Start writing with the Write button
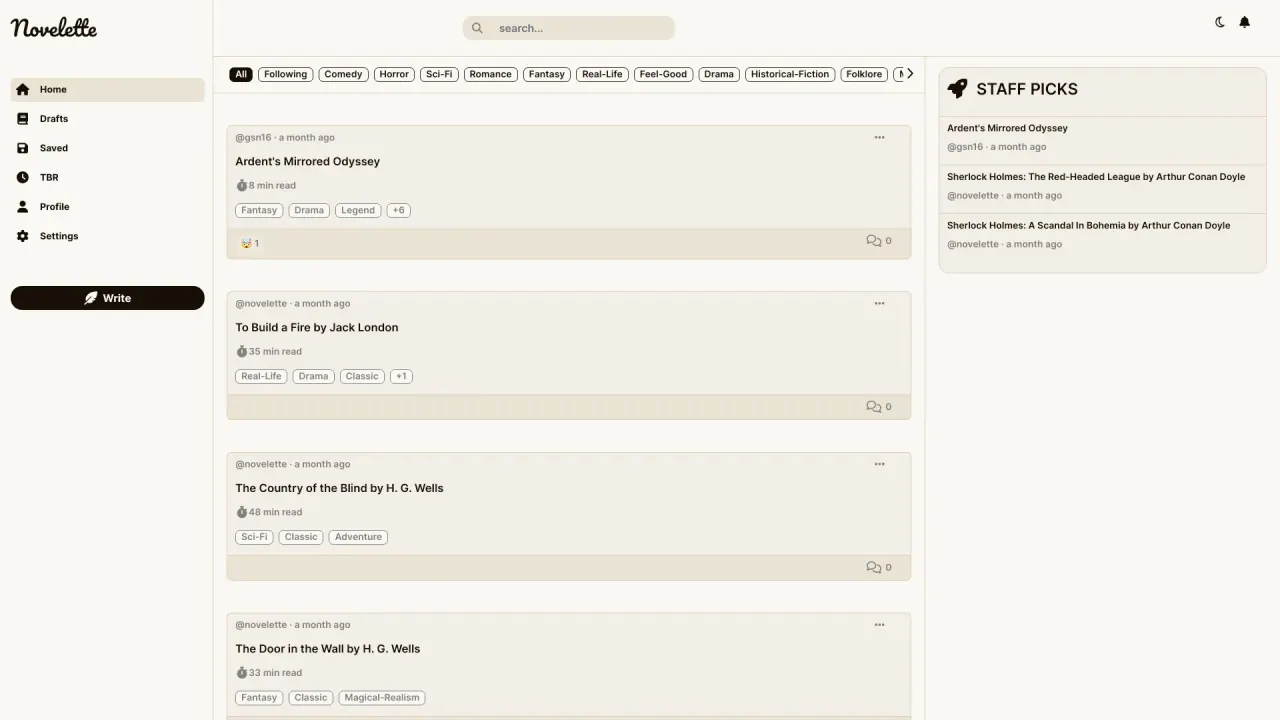1280x720 pixels. coord(107,298)
